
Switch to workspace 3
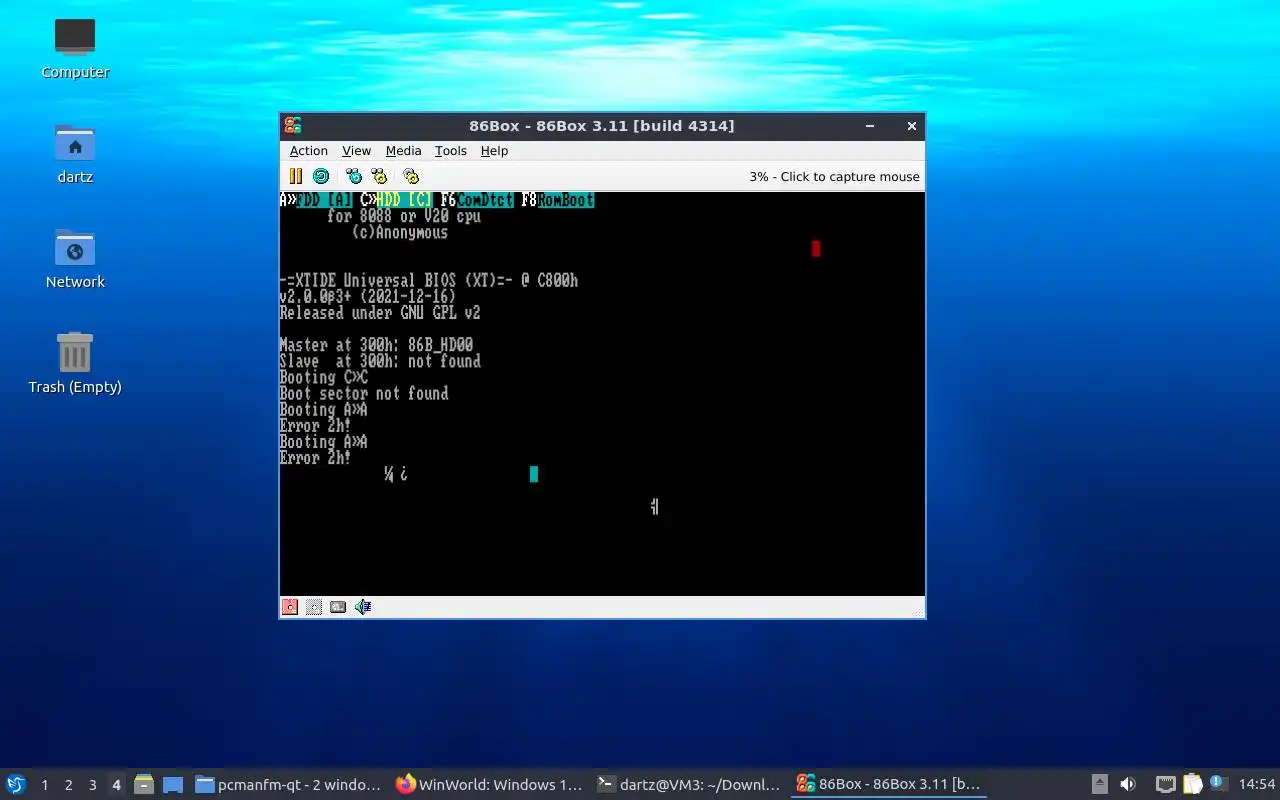pos(93,785)
